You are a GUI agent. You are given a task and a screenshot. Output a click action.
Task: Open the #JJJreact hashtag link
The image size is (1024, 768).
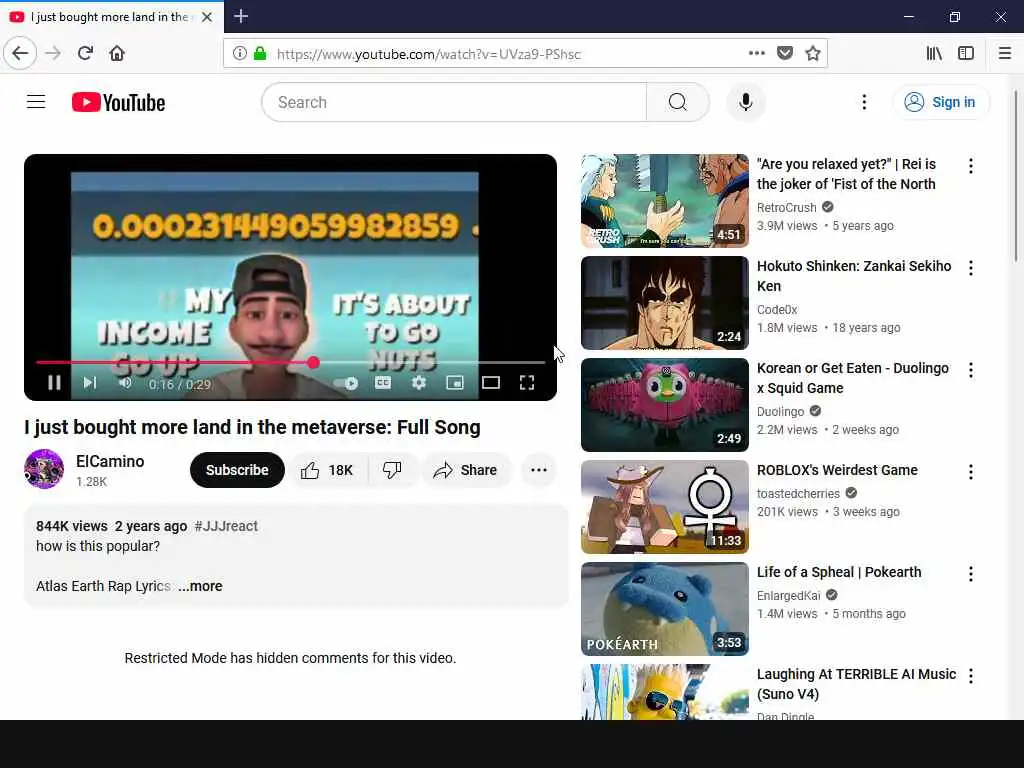coord(226,526)
